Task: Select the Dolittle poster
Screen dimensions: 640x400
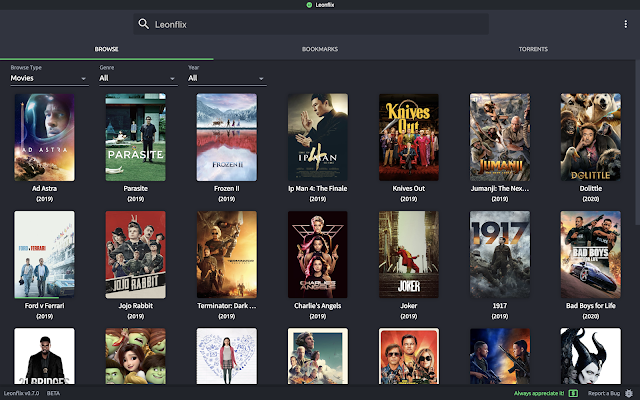Action: tap(591, 137)
